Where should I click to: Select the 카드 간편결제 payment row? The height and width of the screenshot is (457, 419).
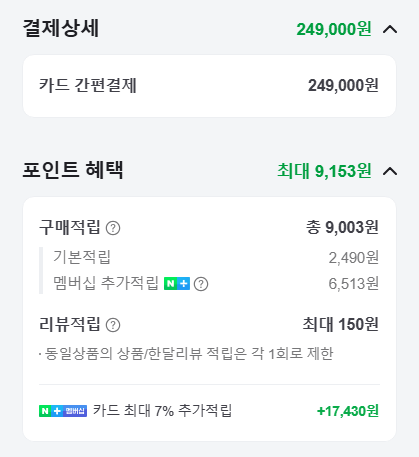pos(209,86)
